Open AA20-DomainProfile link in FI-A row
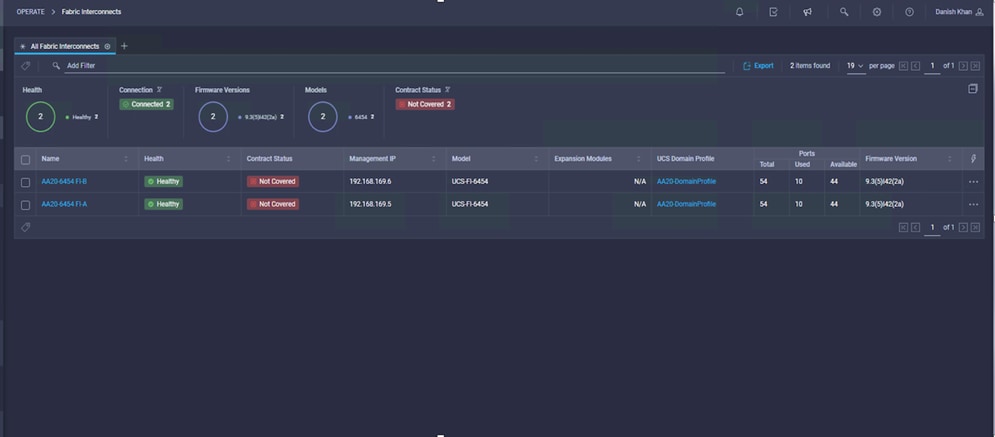This screenshot has width=995, height=437. click(x=686, y=204)
